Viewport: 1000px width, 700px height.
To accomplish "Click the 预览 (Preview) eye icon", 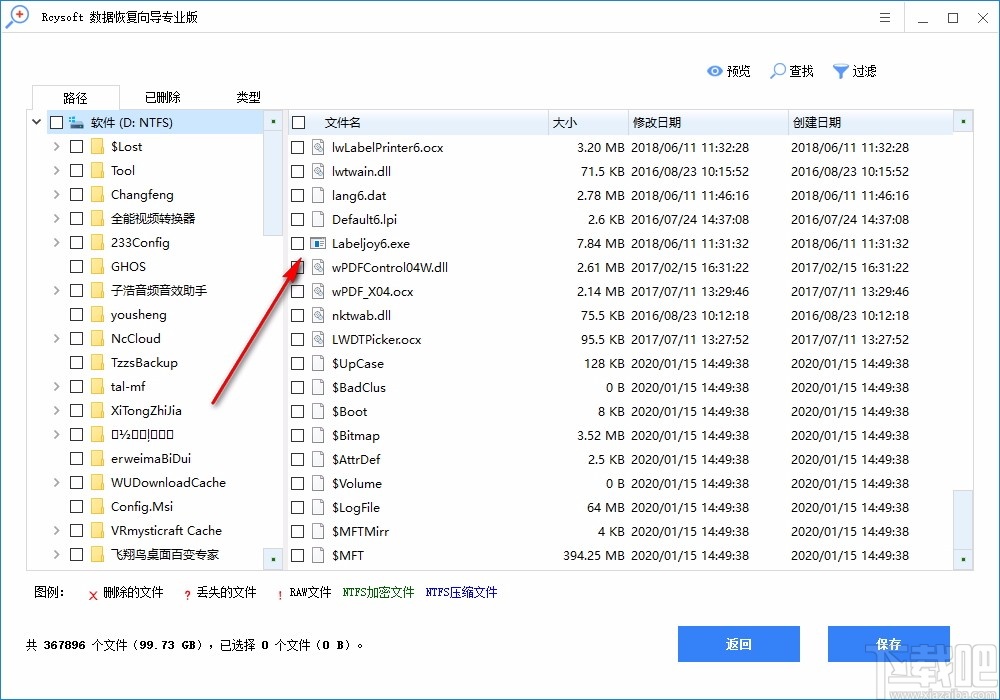I will point(714,71).
